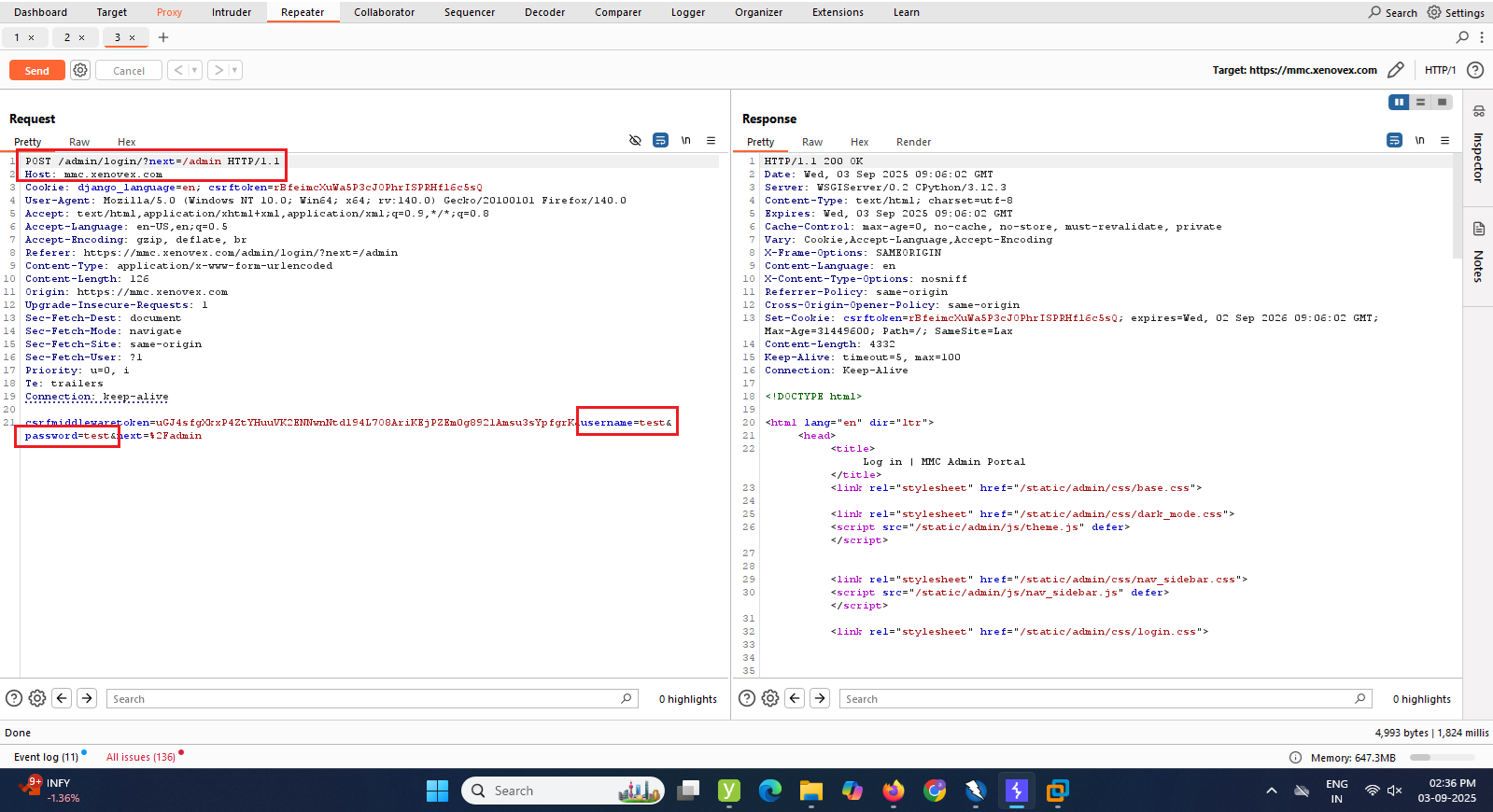
Task: Click the help icon next to HTTP/1
Action: coord(1475,70)
